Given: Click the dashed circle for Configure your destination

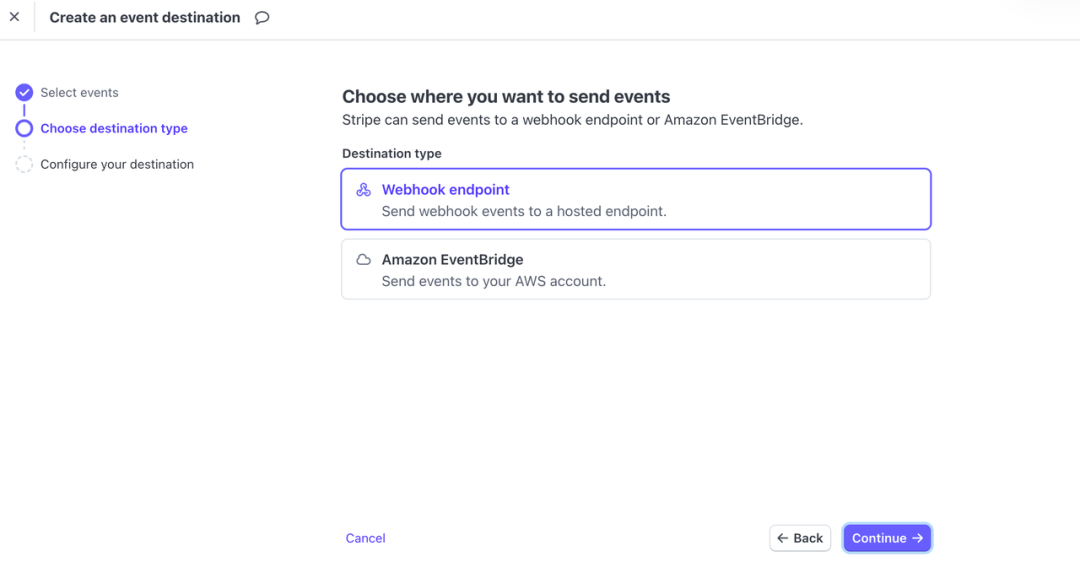Looking at the screenshot, I should (x=24, y=164).
